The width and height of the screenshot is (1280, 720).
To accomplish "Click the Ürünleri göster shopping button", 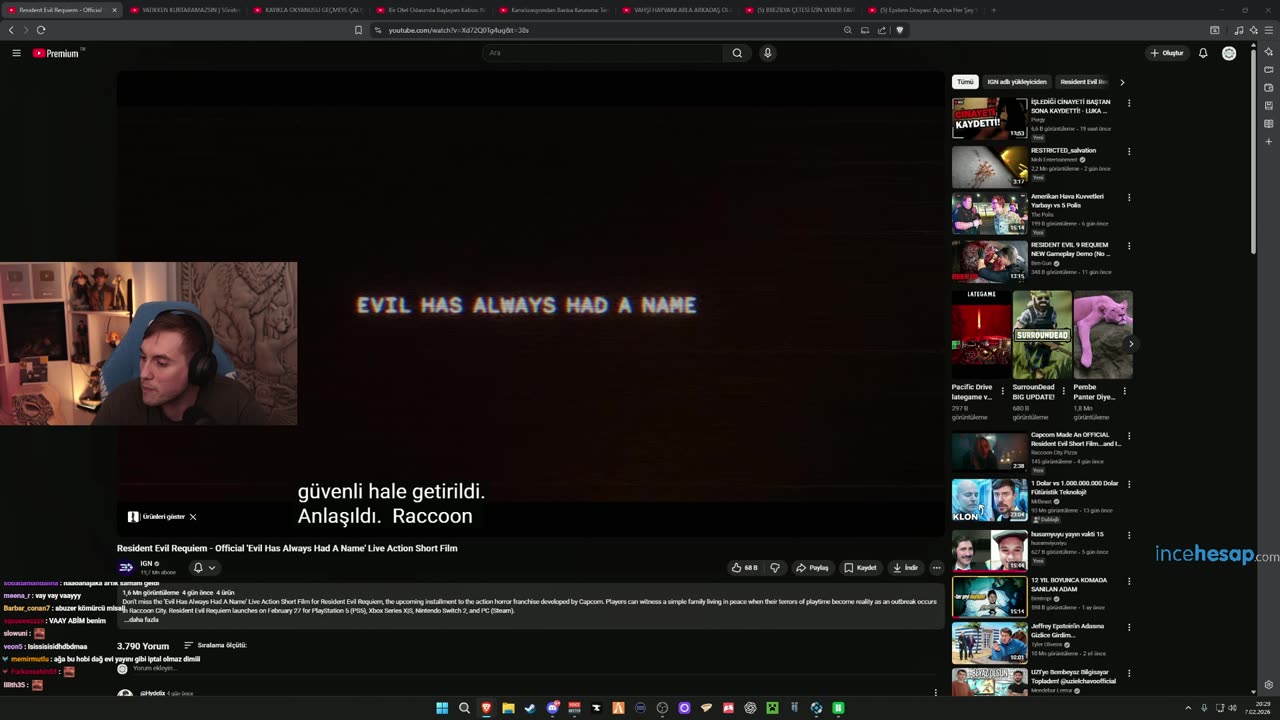I will 156,517.
